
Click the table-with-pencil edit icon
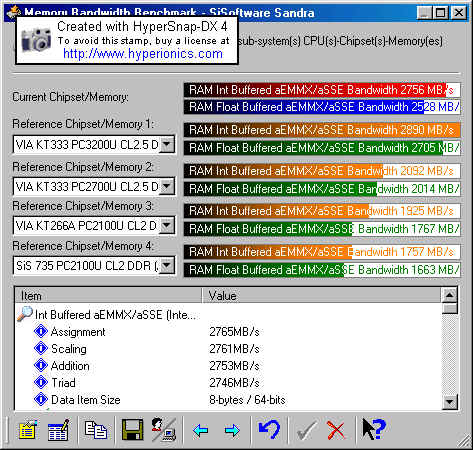[x=58, y=430]
